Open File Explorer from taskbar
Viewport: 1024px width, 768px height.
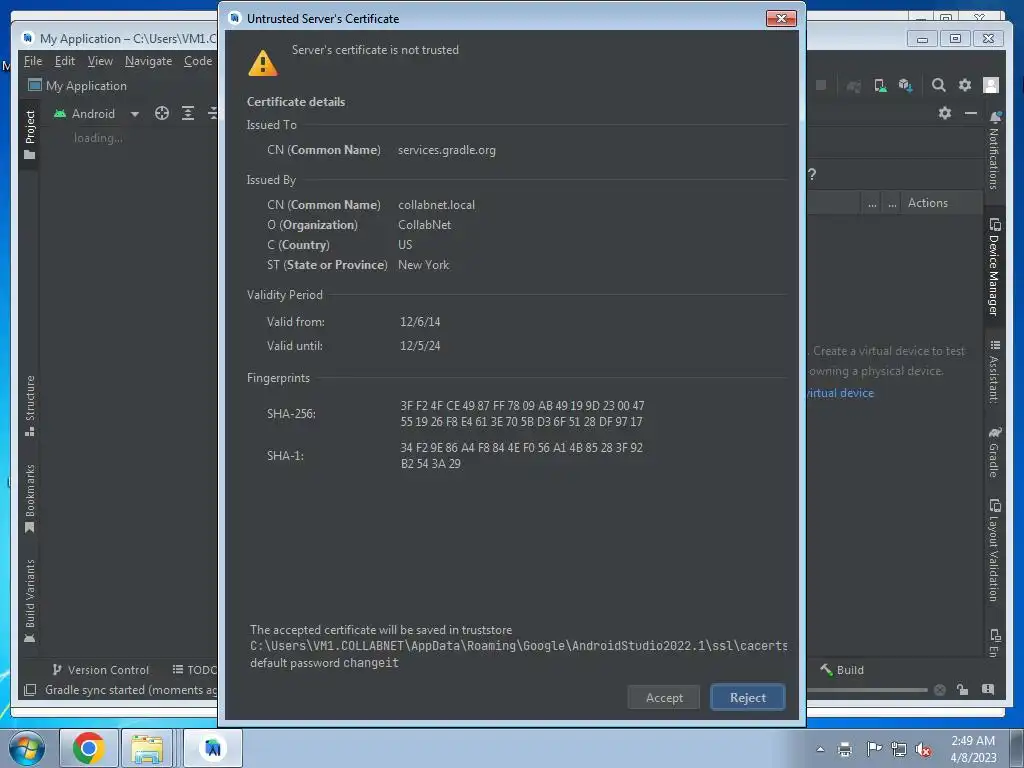[x=147, y=748]
